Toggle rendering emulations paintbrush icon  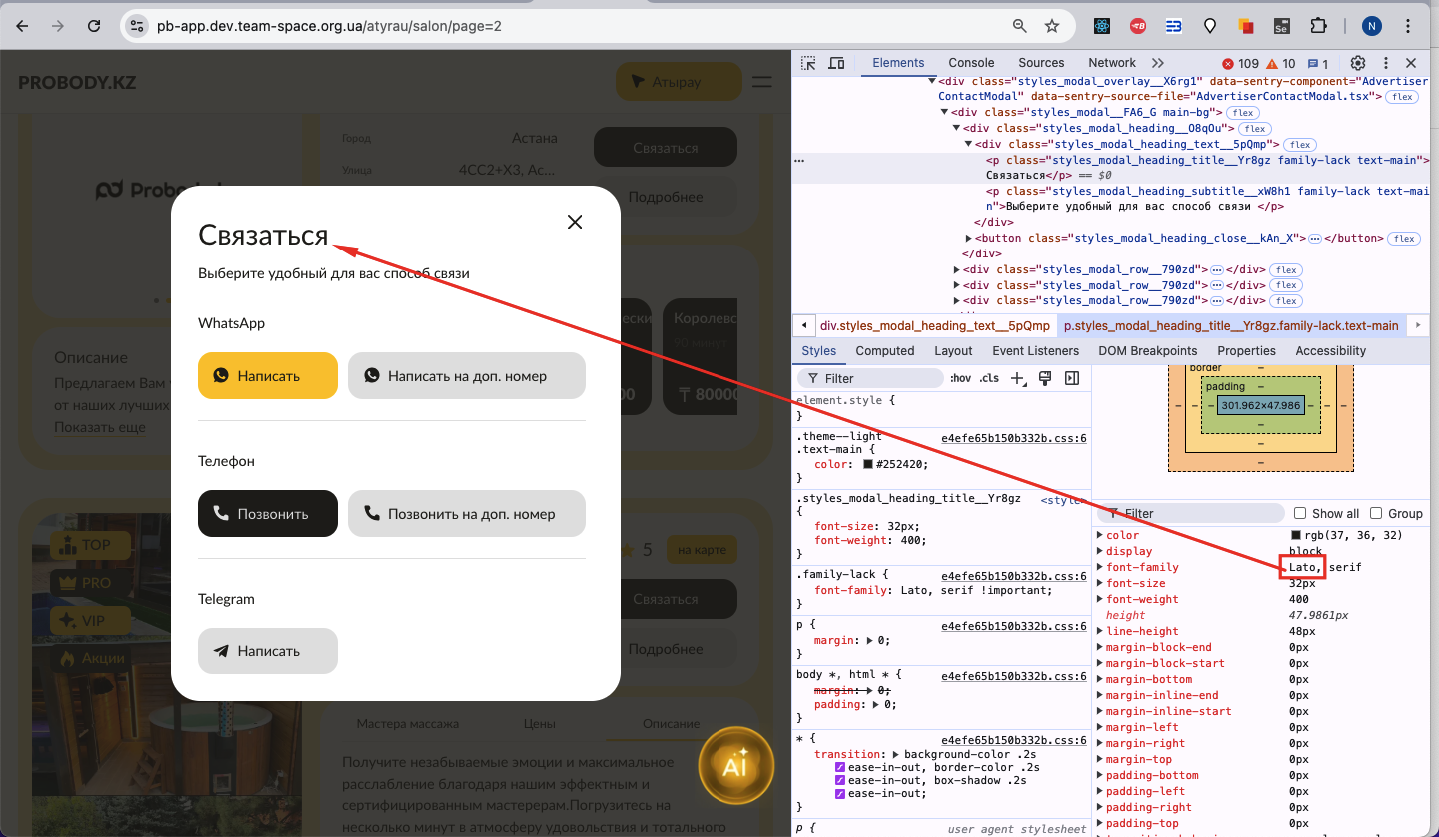point(1045,378)
